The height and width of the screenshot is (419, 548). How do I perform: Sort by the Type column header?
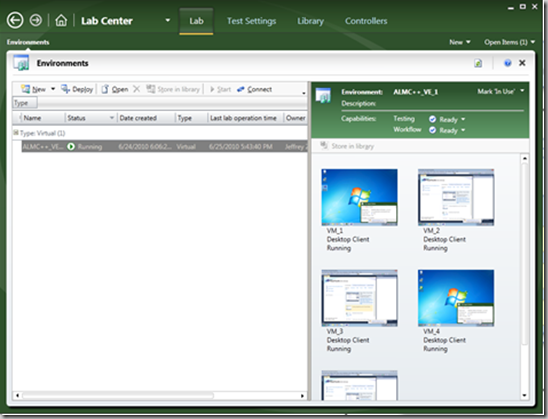point(191,118)
